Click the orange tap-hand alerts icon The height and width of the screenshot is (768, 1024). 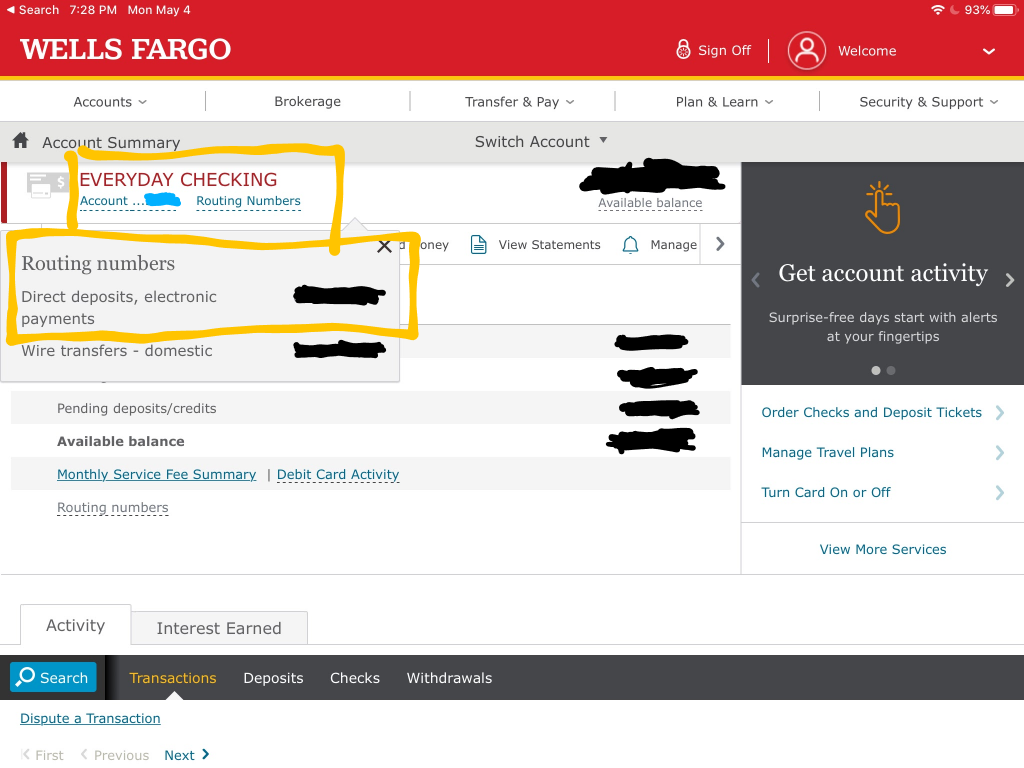coord(882,208)
